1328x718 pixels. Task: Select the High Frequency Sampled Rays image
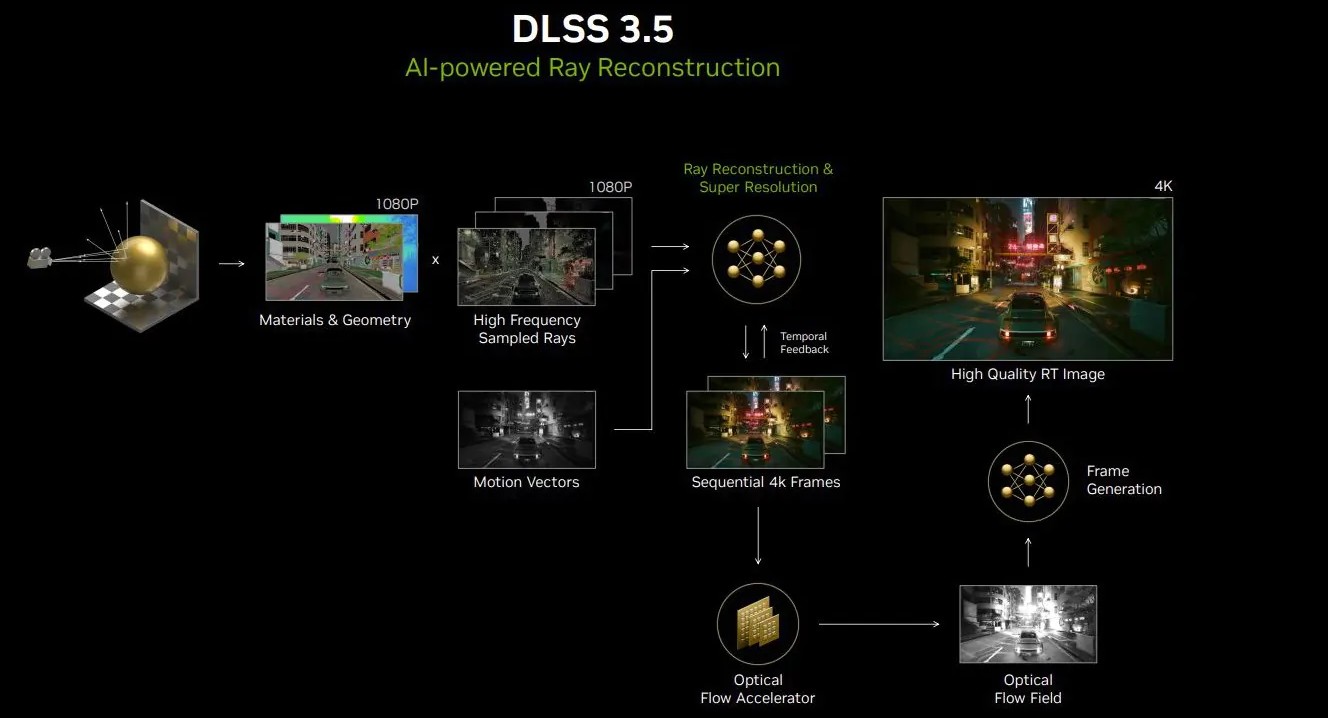pos(526,267)
